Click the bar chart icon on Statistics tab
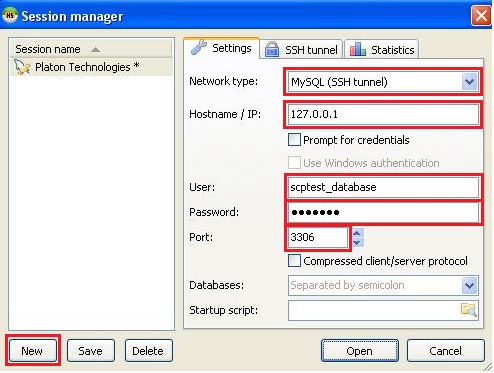Screen dimensions: 494x373 [358, 49]
